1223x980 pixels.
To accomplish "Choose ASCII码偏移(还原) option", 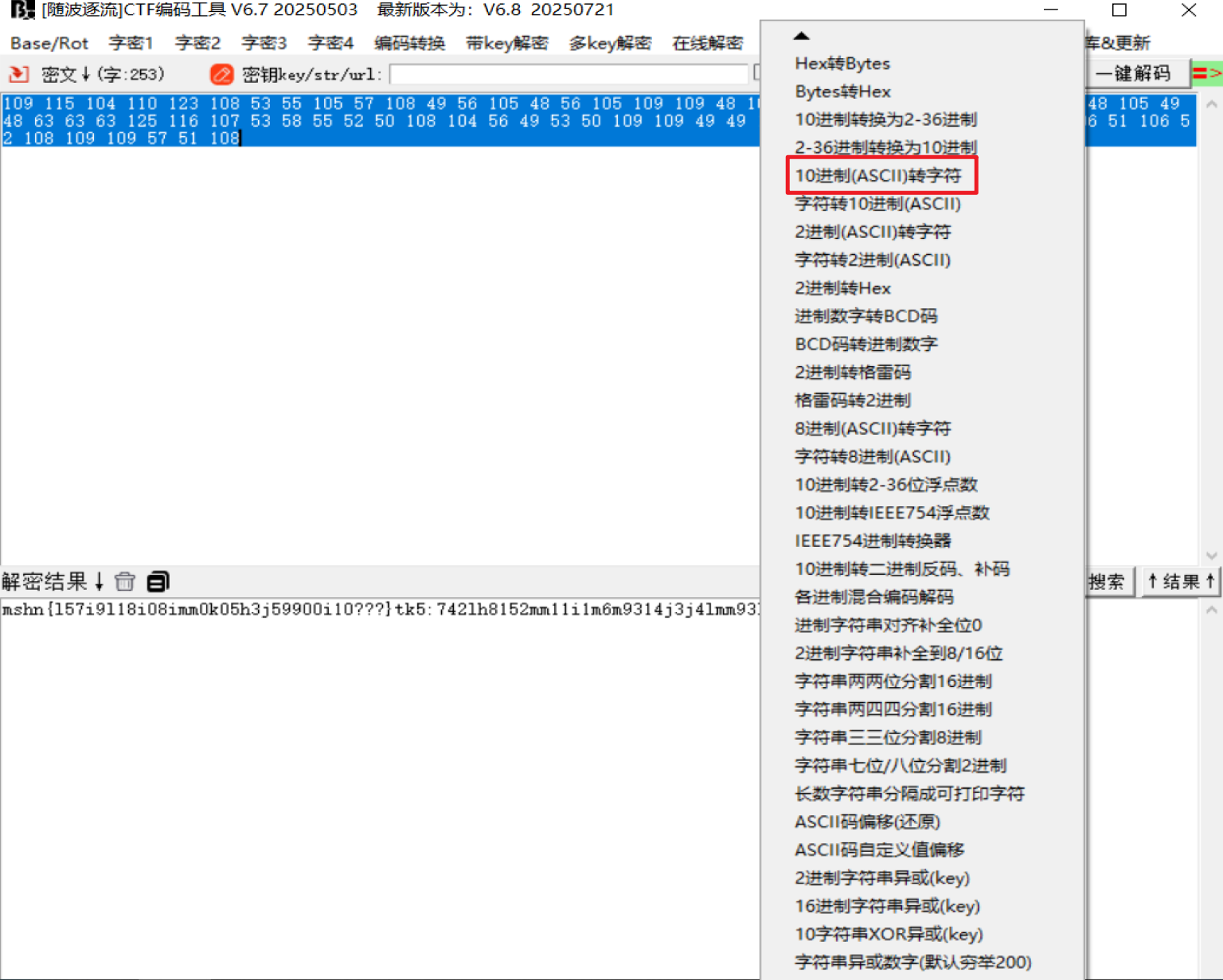I will click(x=868, y=822).
